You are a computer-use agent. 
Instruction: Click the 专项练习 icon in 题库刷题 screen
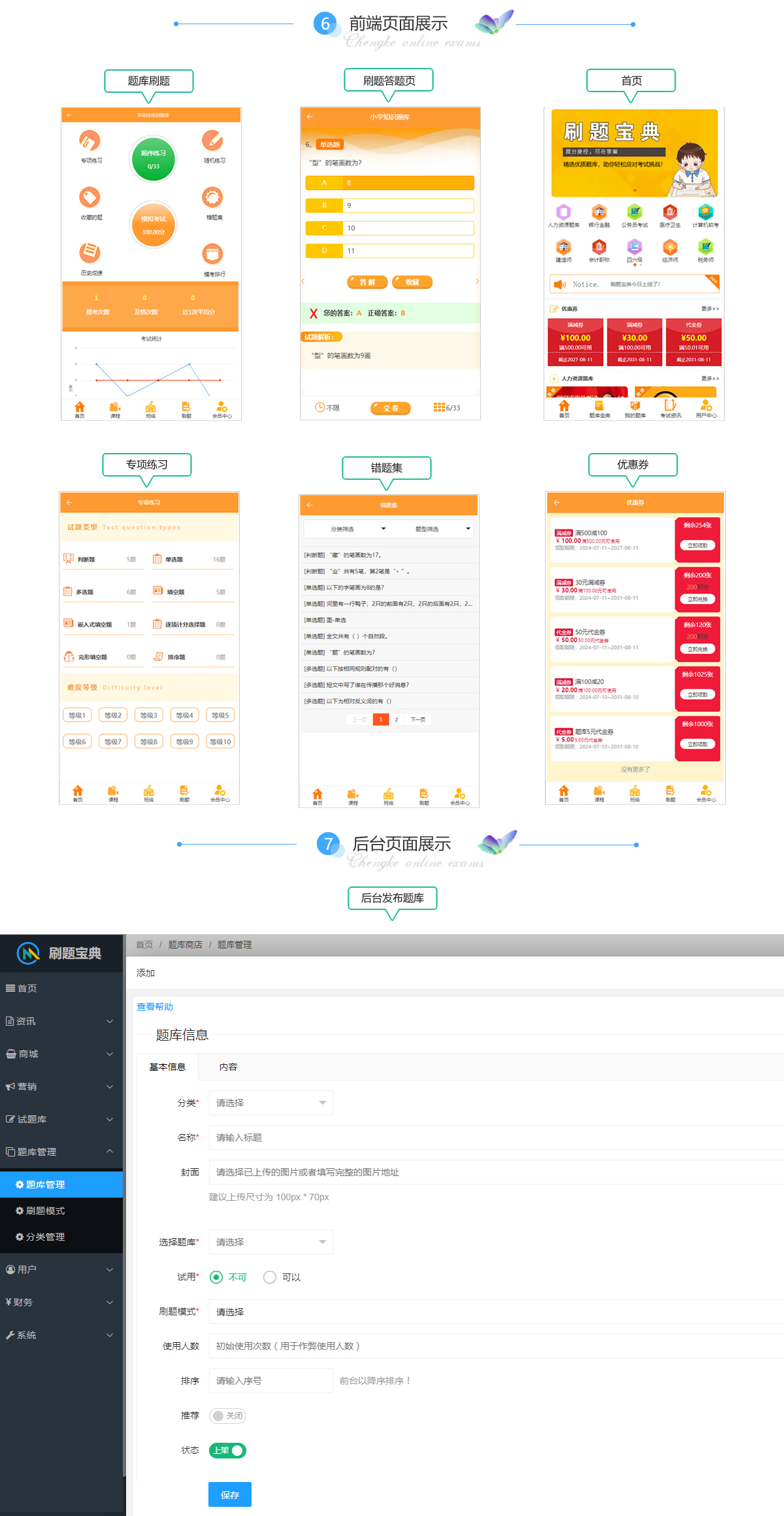coord(90,141)
